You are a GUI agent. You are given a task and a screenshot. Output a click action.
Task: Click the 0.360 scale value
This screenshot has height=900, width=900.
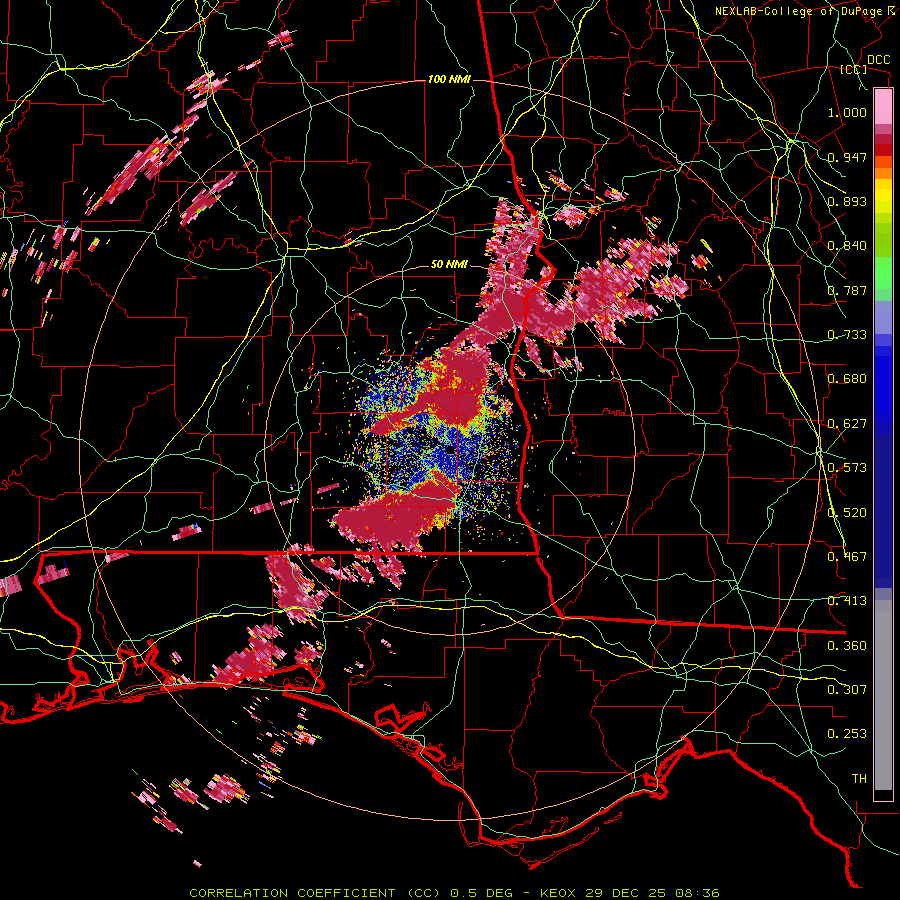[x=847, y=646]
